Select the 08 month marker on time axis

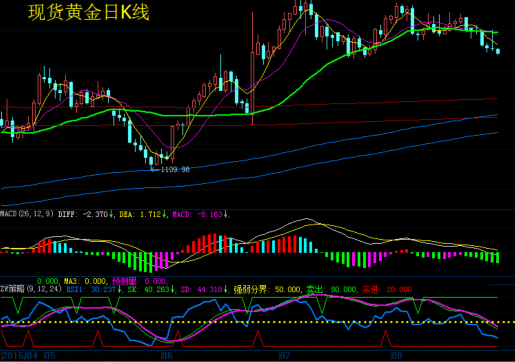pos(396,355)
